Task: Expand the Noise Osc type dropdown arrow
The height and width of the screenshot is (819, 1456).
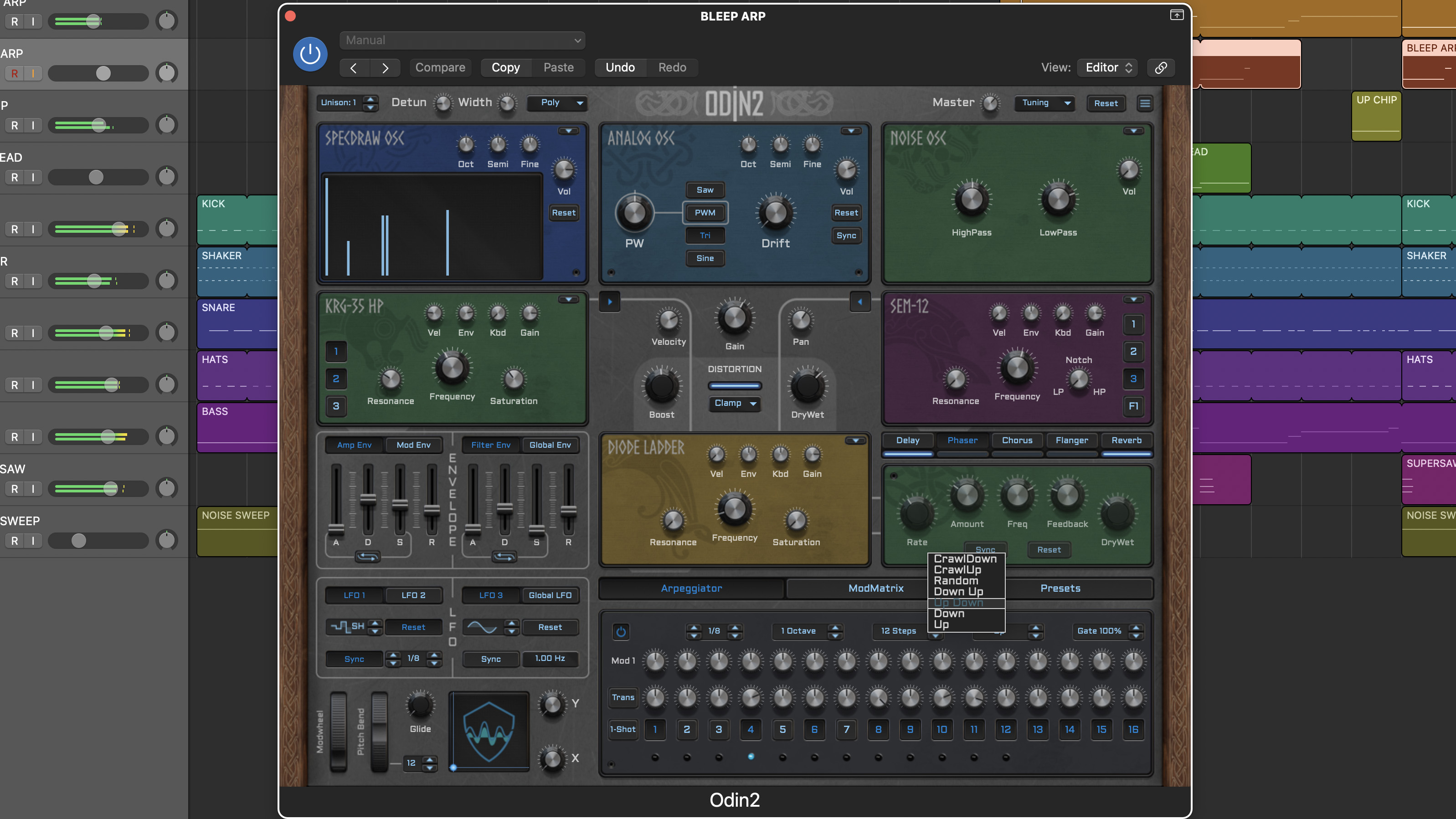Action: click(1133, 131)
